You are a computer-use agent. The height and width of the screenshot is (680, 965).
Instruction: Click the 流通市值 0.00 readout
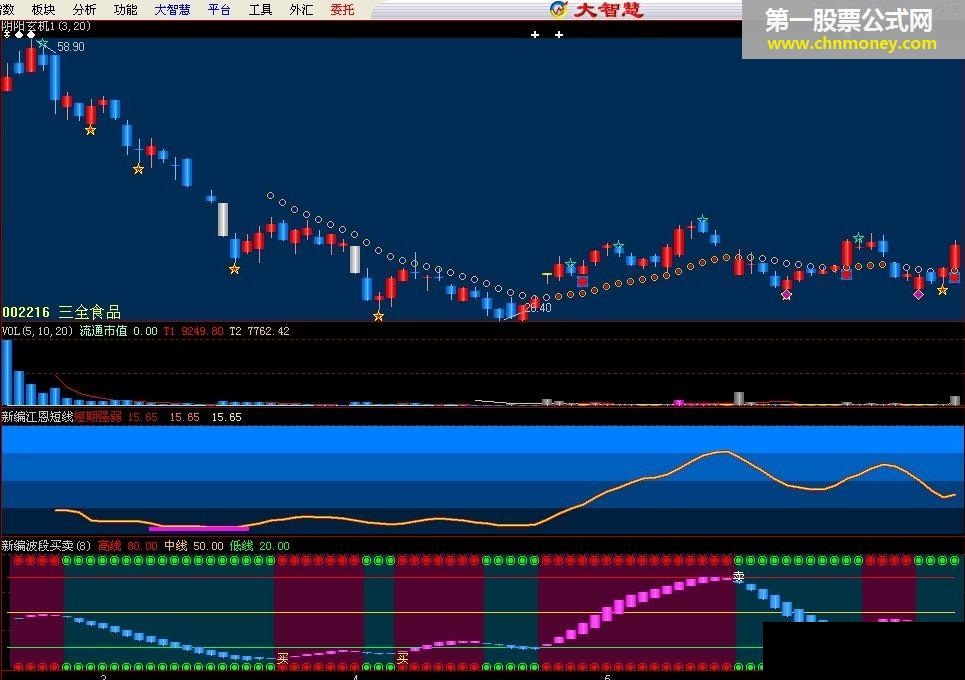(119, 331)
